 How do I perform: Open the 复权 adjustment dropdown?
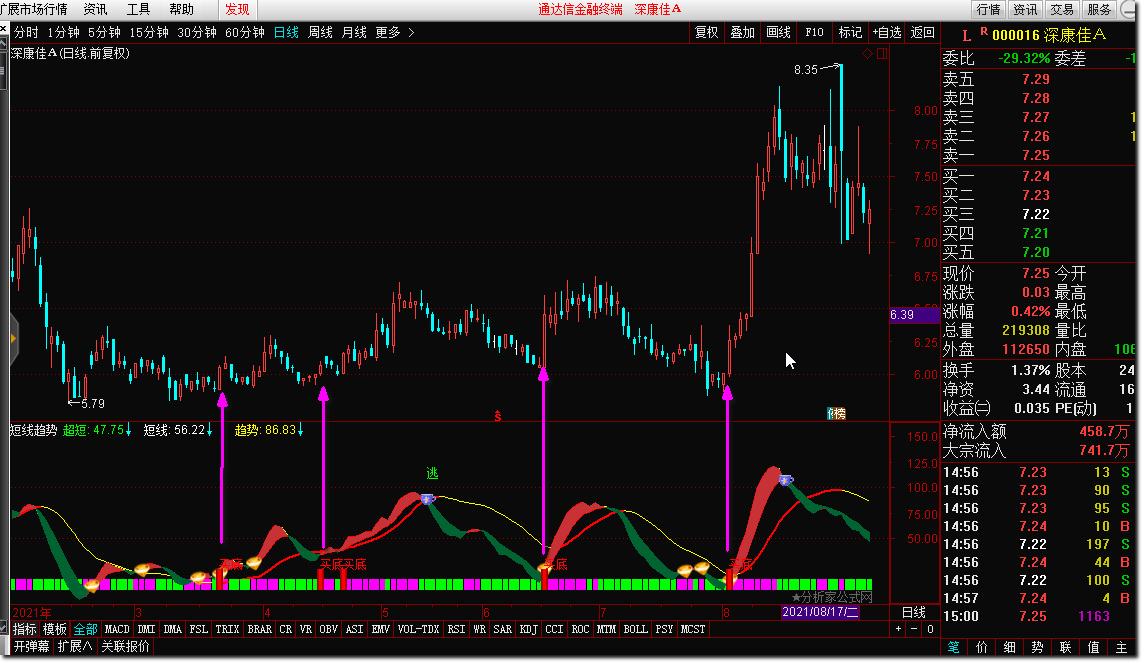tap(706, 32)
